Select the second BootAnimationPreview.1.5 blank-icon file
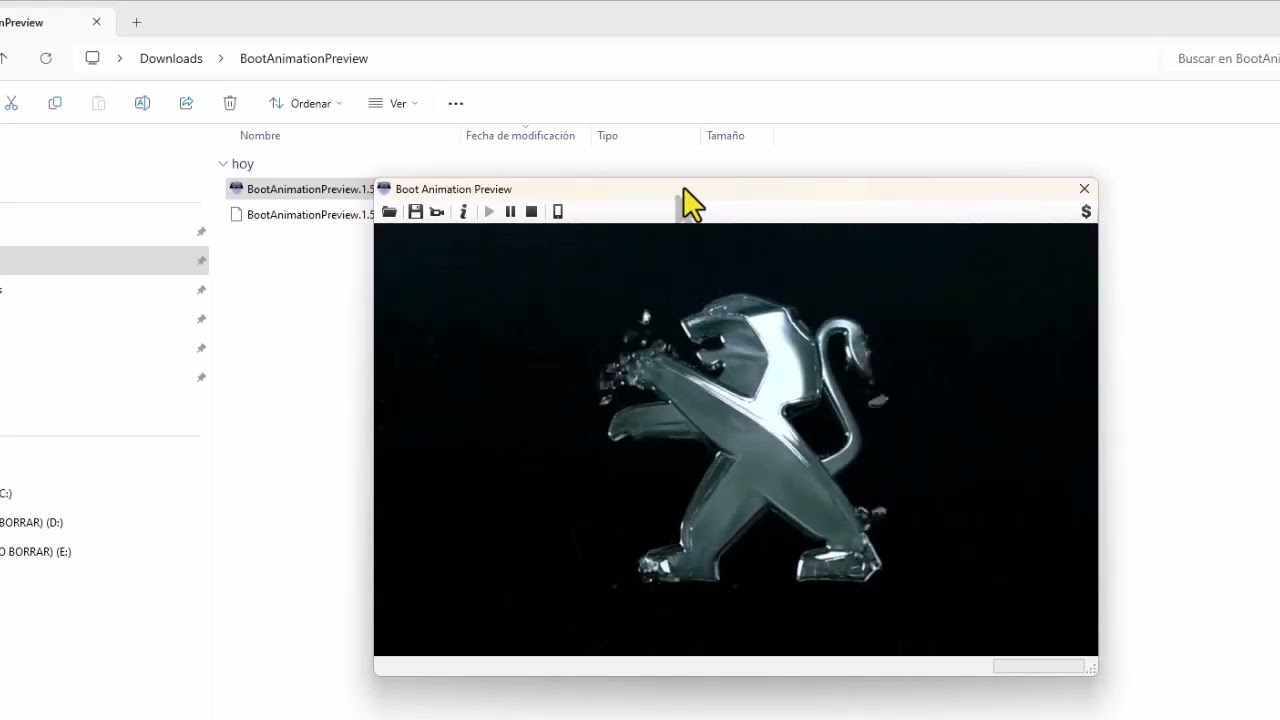 point(300,215)
